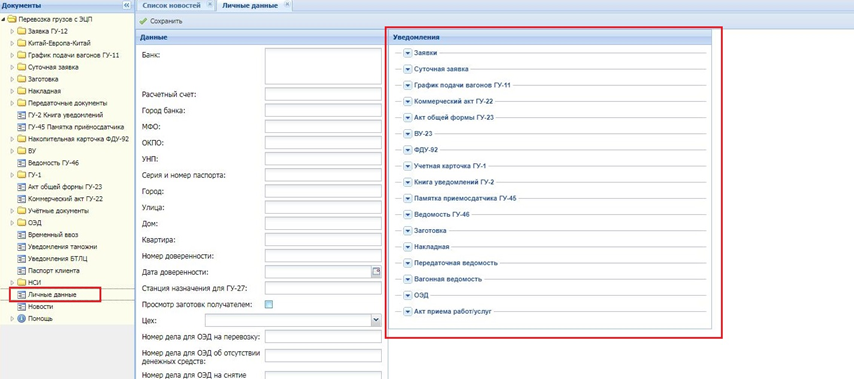This screenshot has width=854, height=379.
Task: Click the Передаточная ведомость notifications heading
Action: coord(456,263)
